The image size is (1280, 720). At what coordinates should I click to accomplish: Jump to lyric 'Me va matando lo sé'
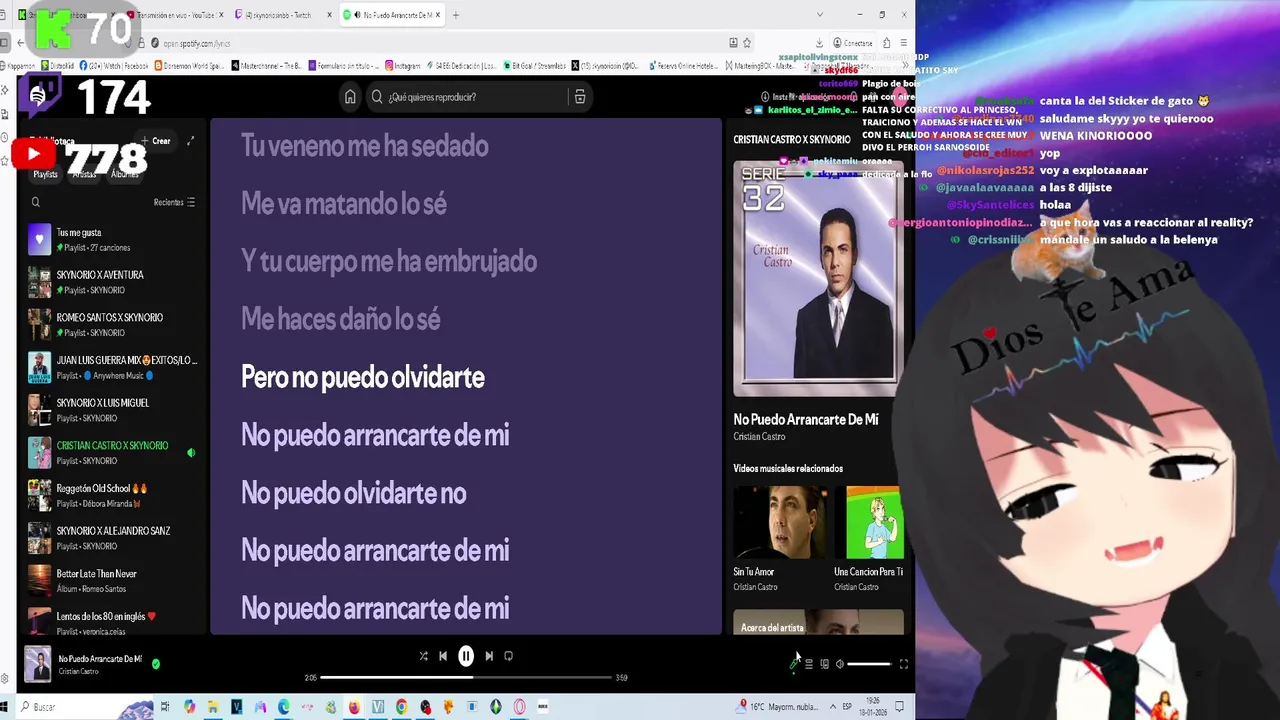tap(343, 204)
